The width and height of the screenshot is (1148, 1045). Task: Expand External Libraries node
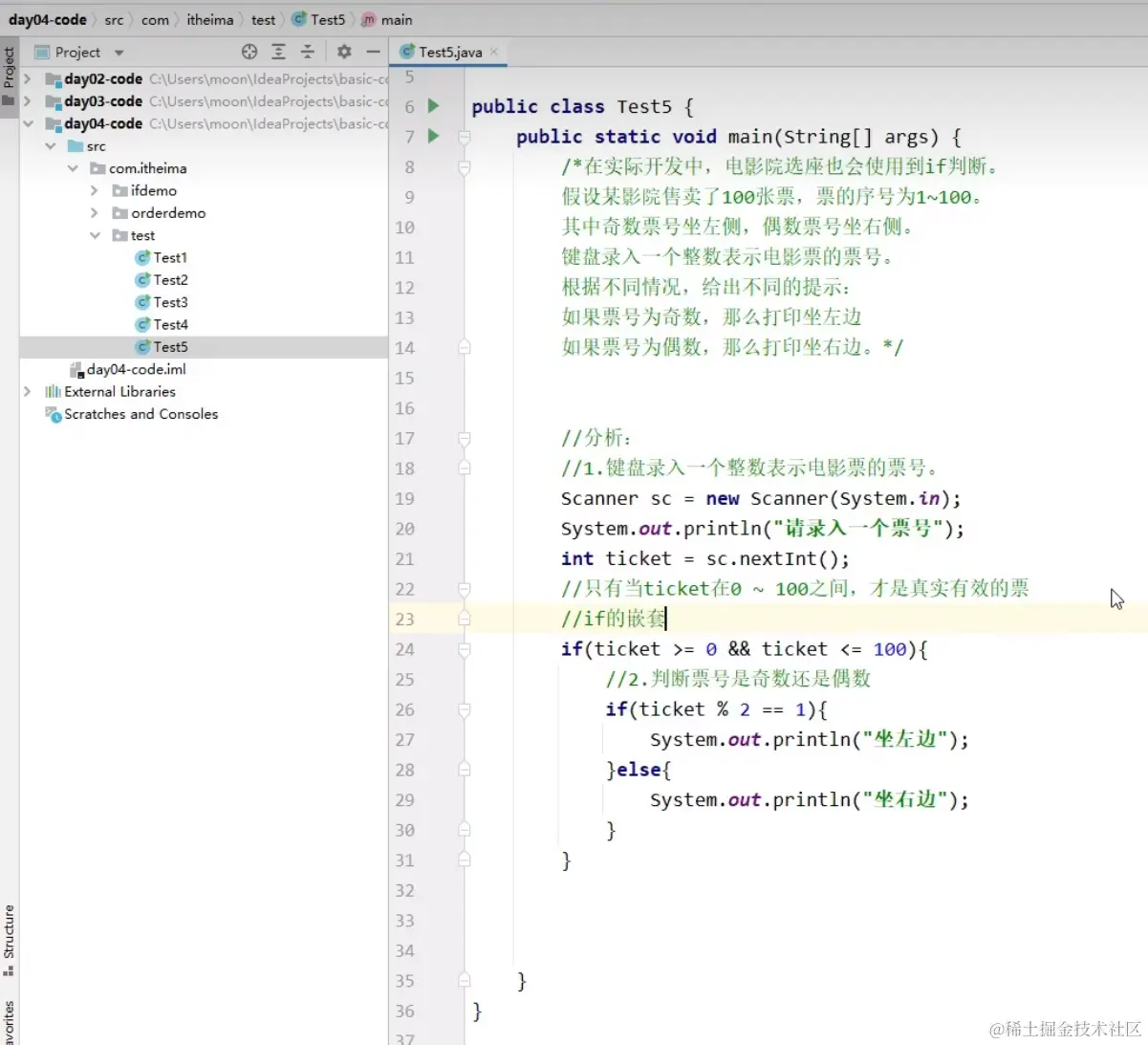point(28,391)
